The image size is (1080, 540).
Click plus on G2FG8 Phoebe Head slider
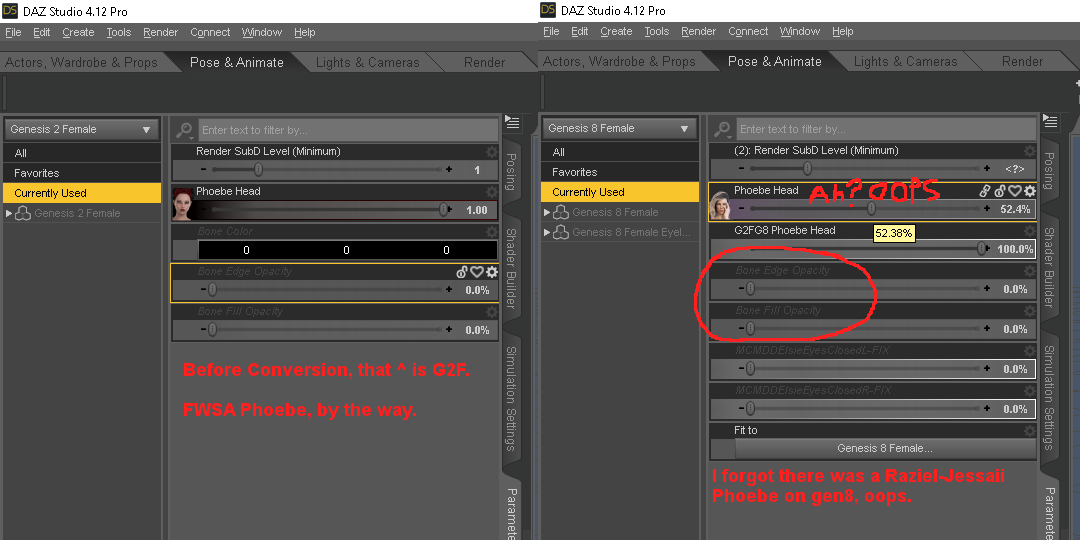987,248
